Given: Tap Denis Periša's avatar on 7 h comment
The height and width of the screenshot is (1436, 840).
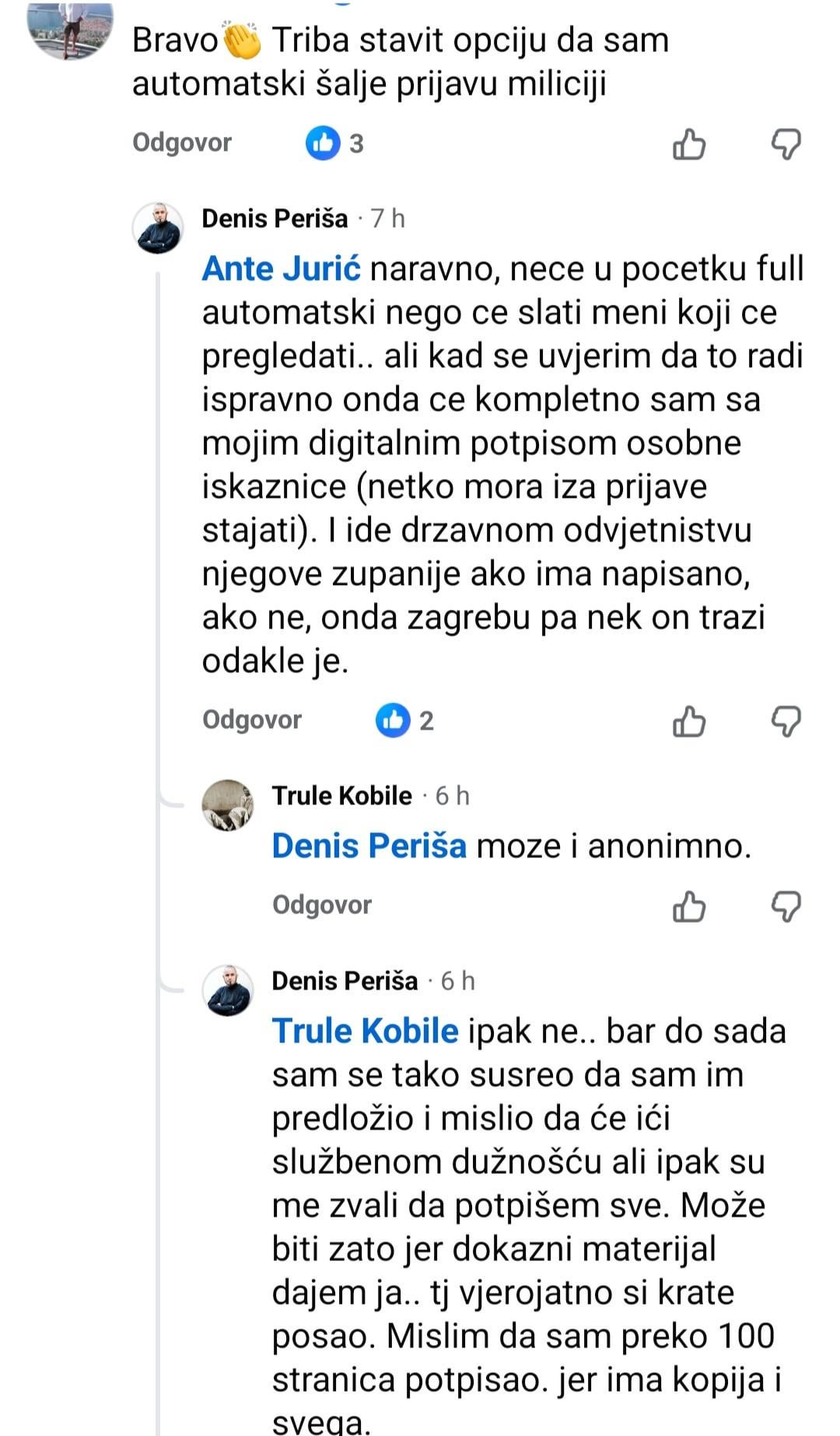Looking at the screenshot, I should (158, 229).
